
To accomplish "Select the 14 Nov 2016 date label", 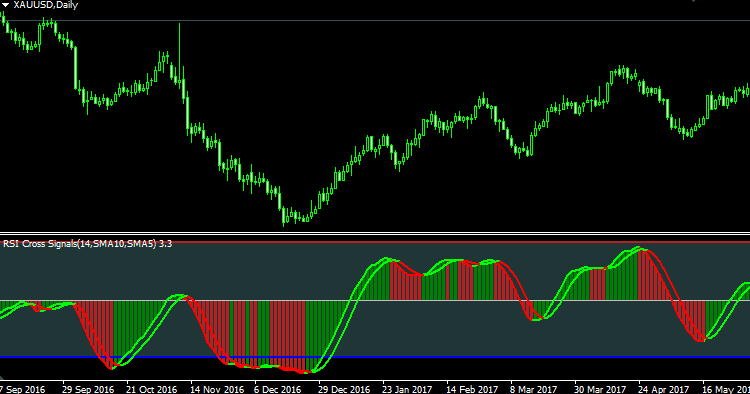I will 217,389.
